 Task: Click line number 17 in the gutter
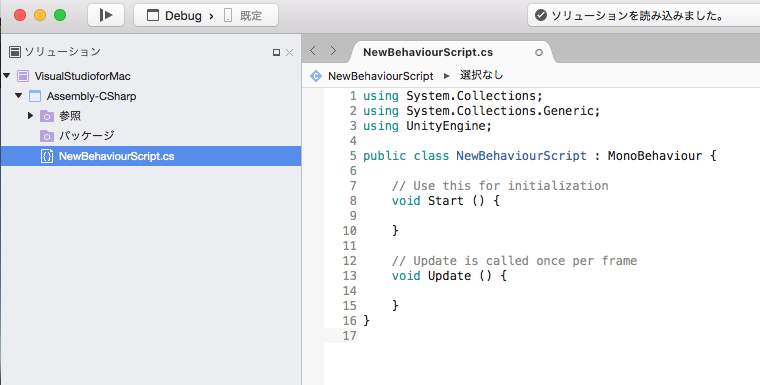click(349, 336)
